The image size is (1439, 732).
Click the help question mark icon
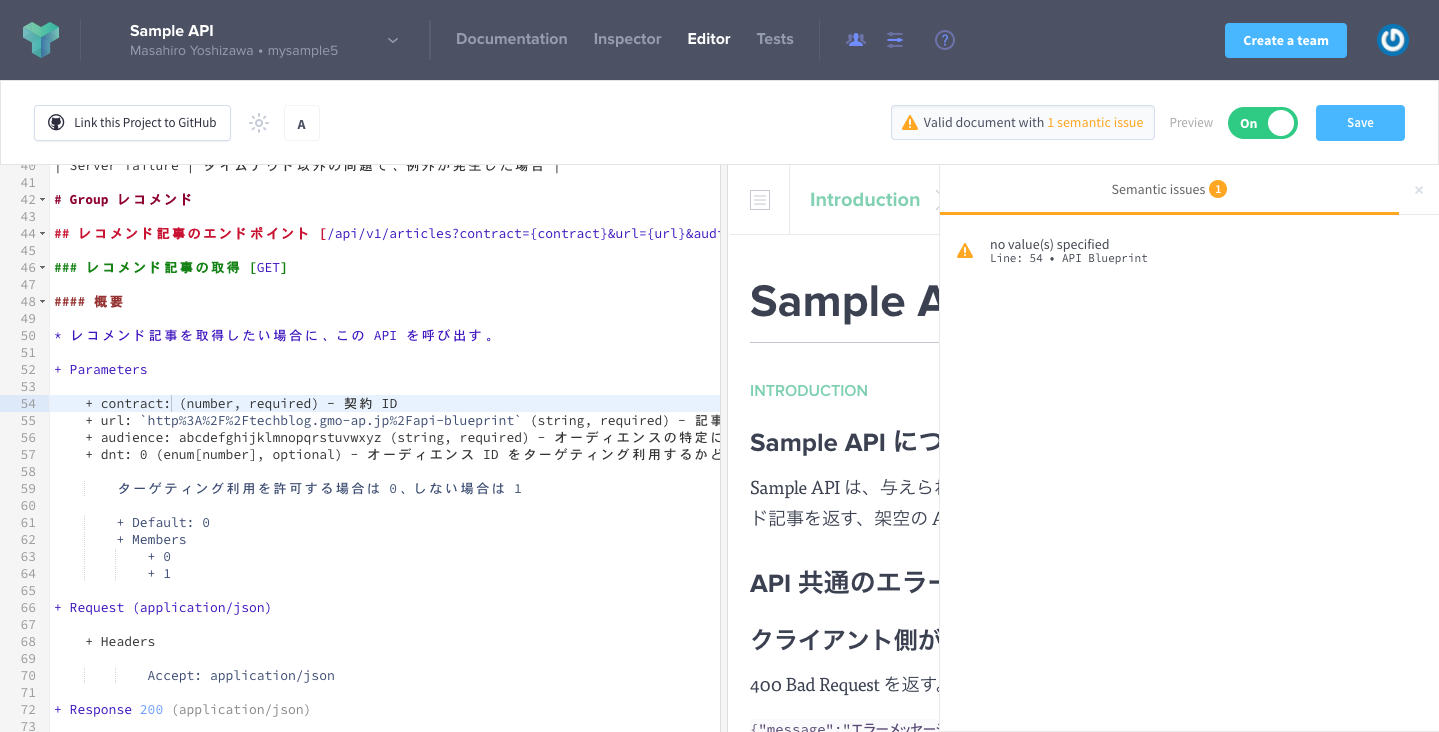945,40
